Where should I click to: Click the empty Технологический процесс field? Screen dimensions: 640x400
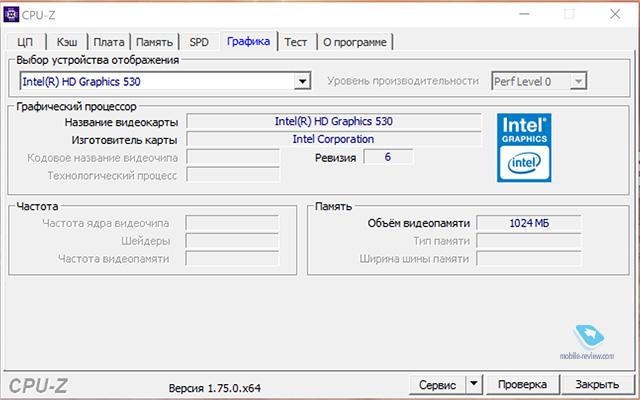click(x=233, y=175)
